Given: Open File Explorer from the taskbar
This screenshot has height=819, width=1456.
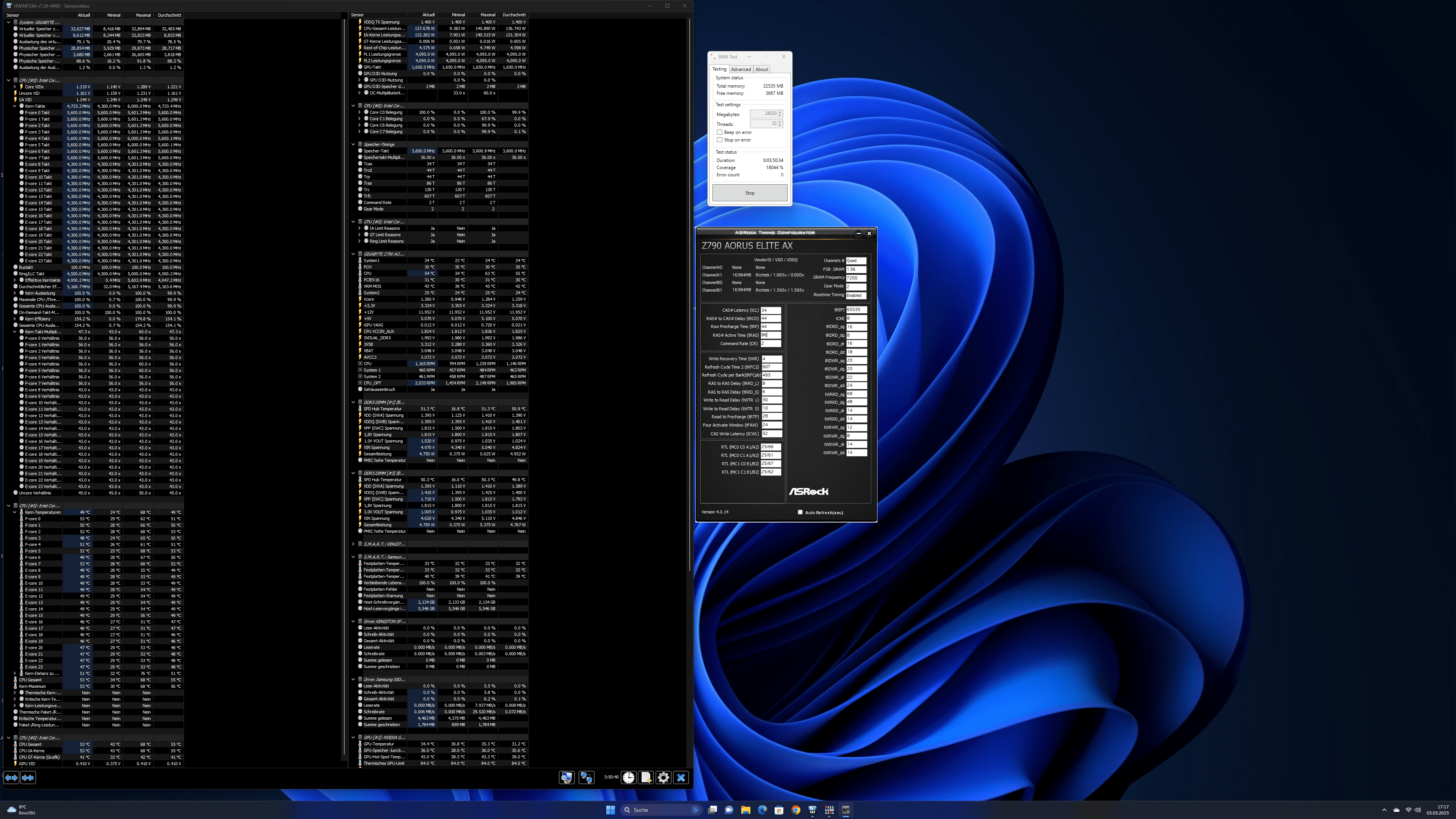Looking at the screenshot, I should click(745, 810).
